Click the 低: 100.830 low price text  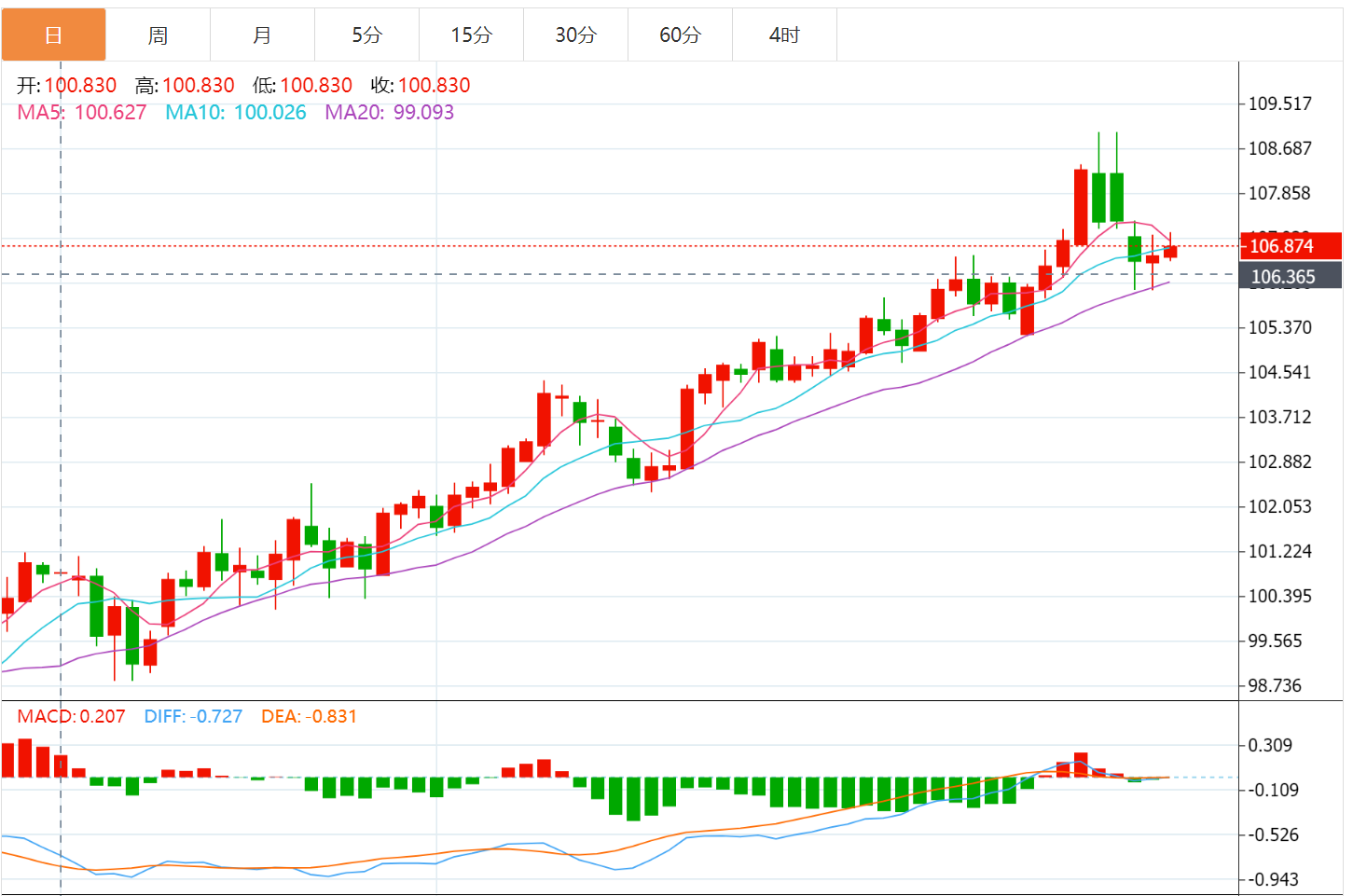[x=303, y=86]
